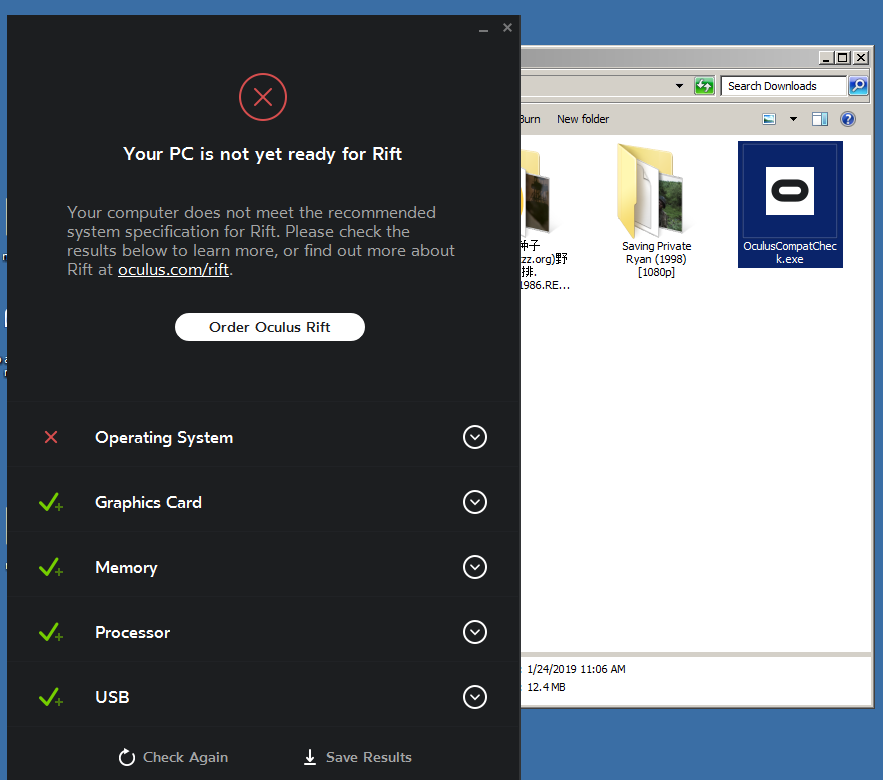Close the Downloads Explorer window

[x=861, y=58]
